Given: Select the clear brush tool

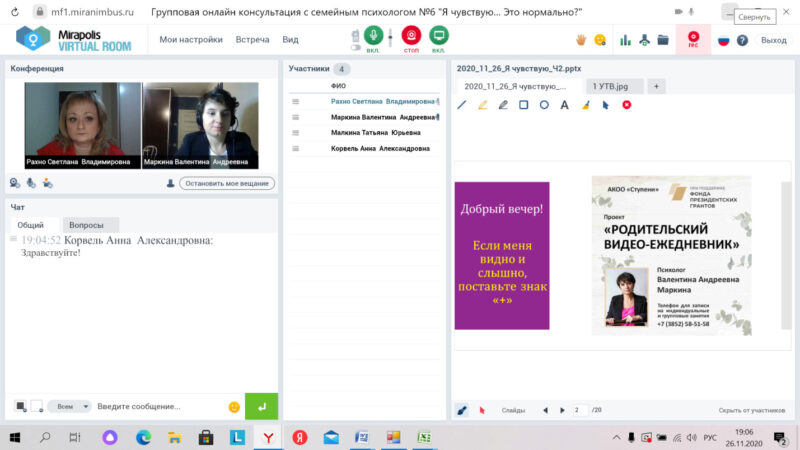Looking at the screenshot, I should click(x=586, y=105).
